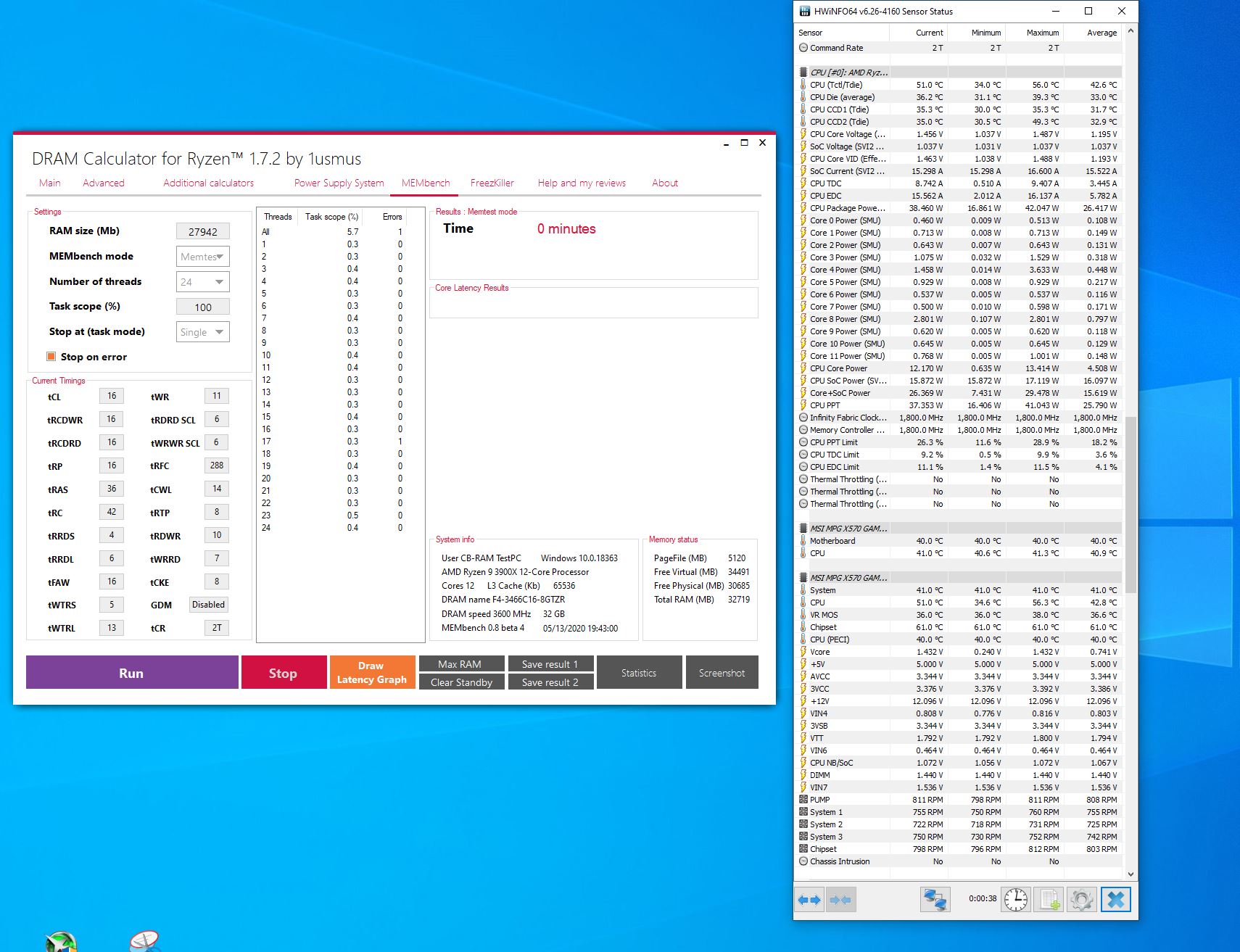1240x952 pixels.
Task: Switch to the Main tab
Action: click(x=50, y=183)
